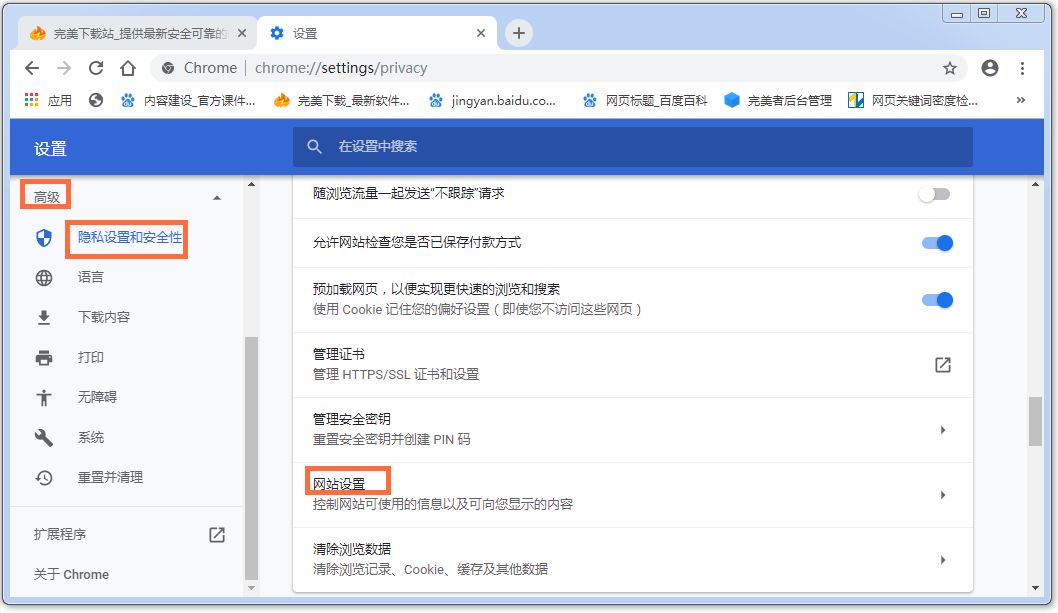Select 重置并清理 in the sidebar
This screenshot has height=613, width=1058.
coord(110,477)
